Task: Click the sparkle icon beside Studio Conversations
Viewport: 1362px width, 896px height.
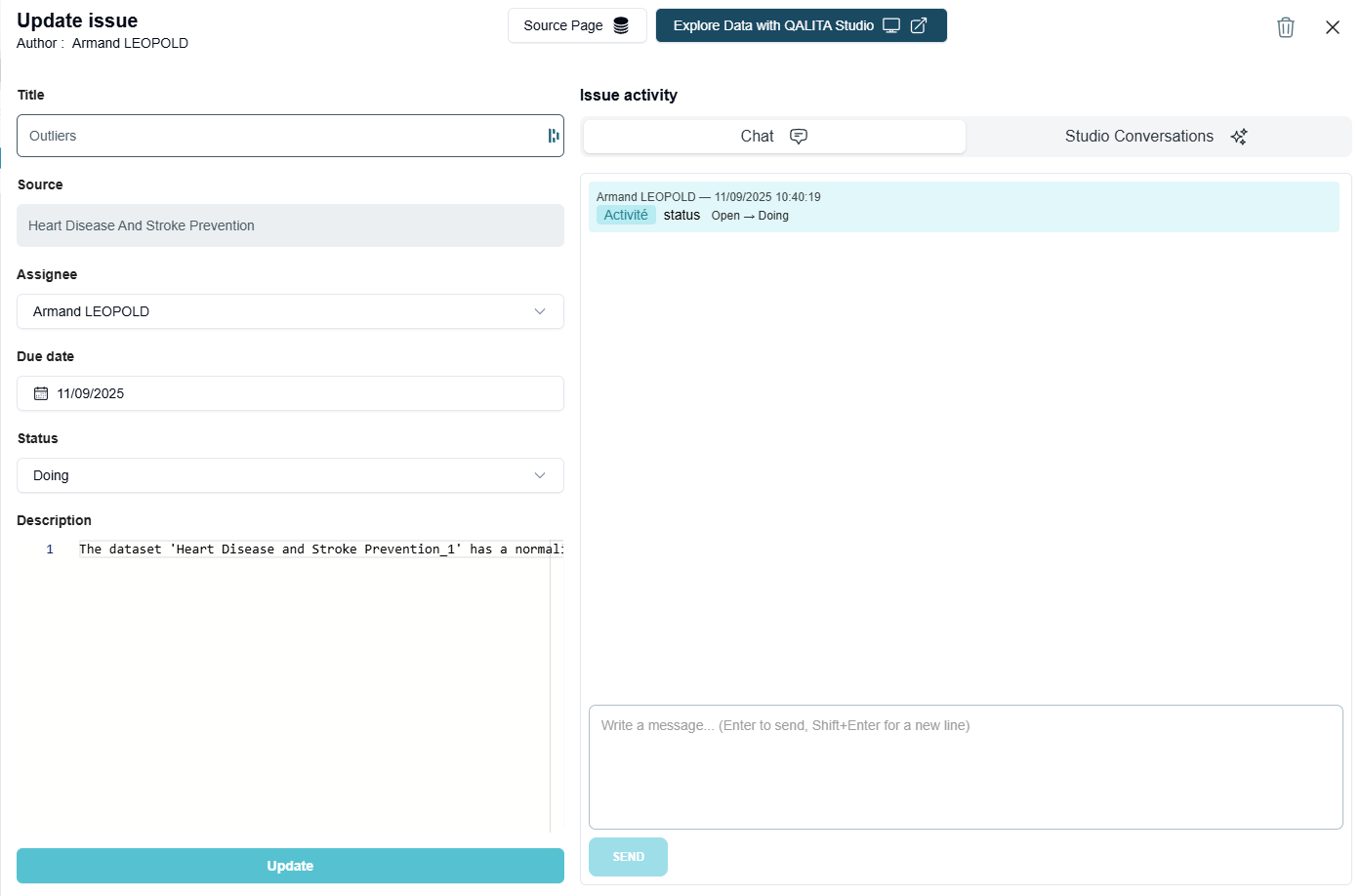Action: 1239,137
